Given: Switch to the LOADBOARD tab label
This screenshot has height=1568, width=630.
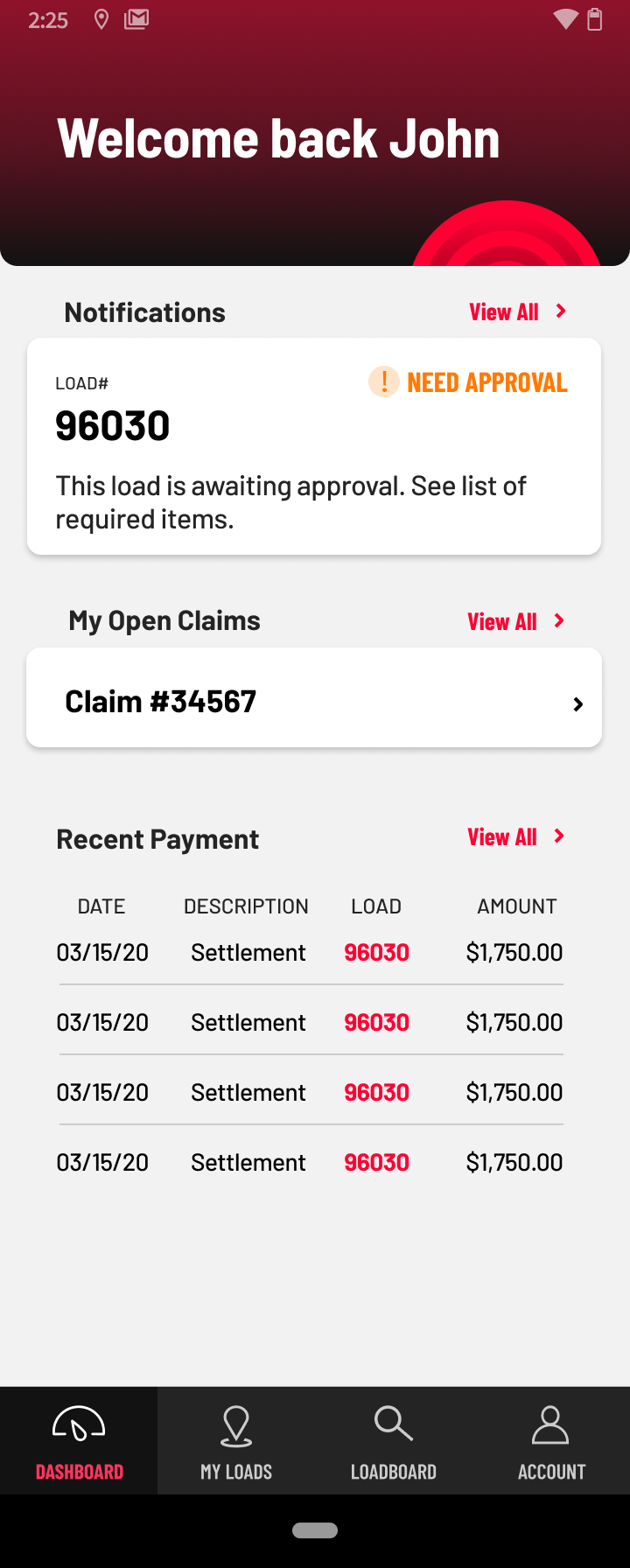Looking at the screenshot, I should (393, 1472).
